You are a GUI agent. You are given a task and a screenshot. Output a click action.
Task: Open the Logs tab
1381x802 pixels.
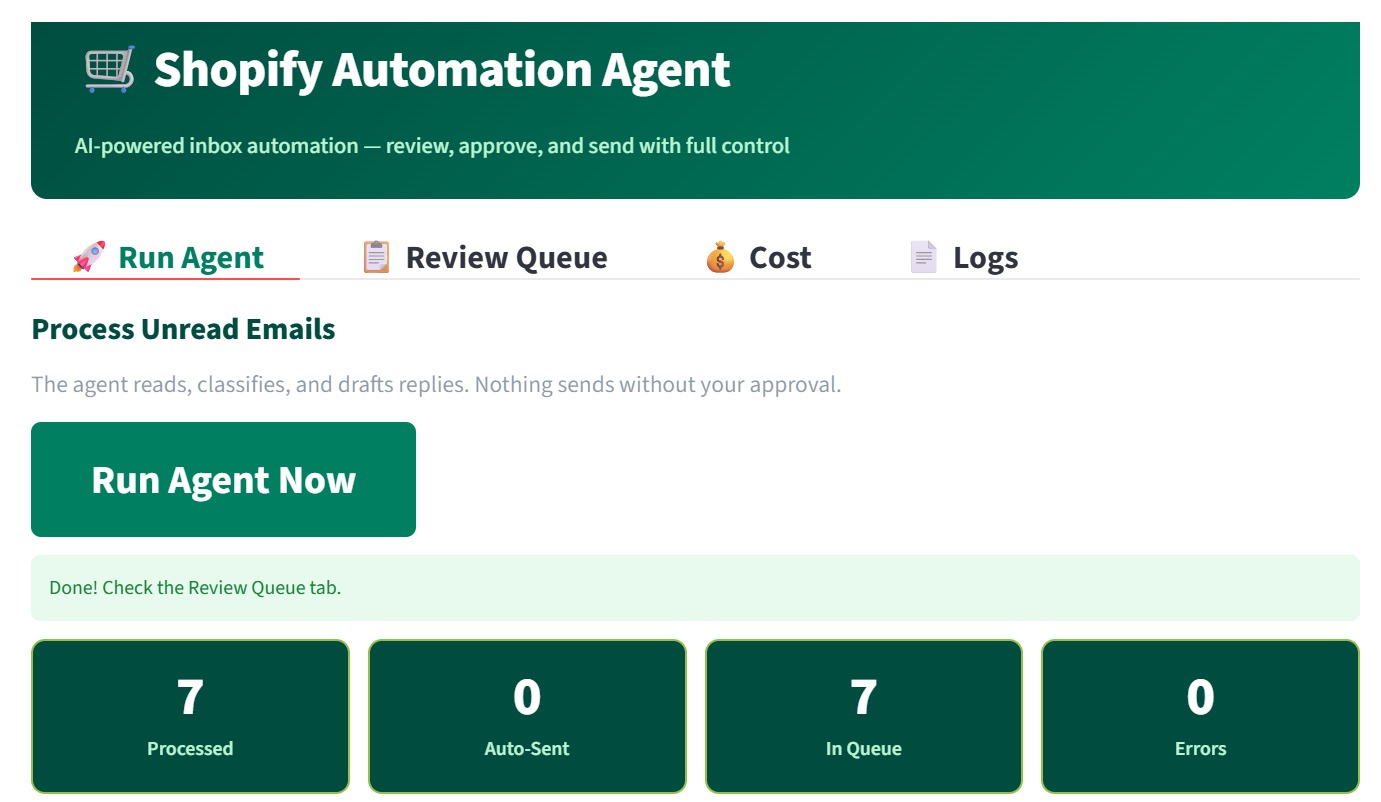963,258
